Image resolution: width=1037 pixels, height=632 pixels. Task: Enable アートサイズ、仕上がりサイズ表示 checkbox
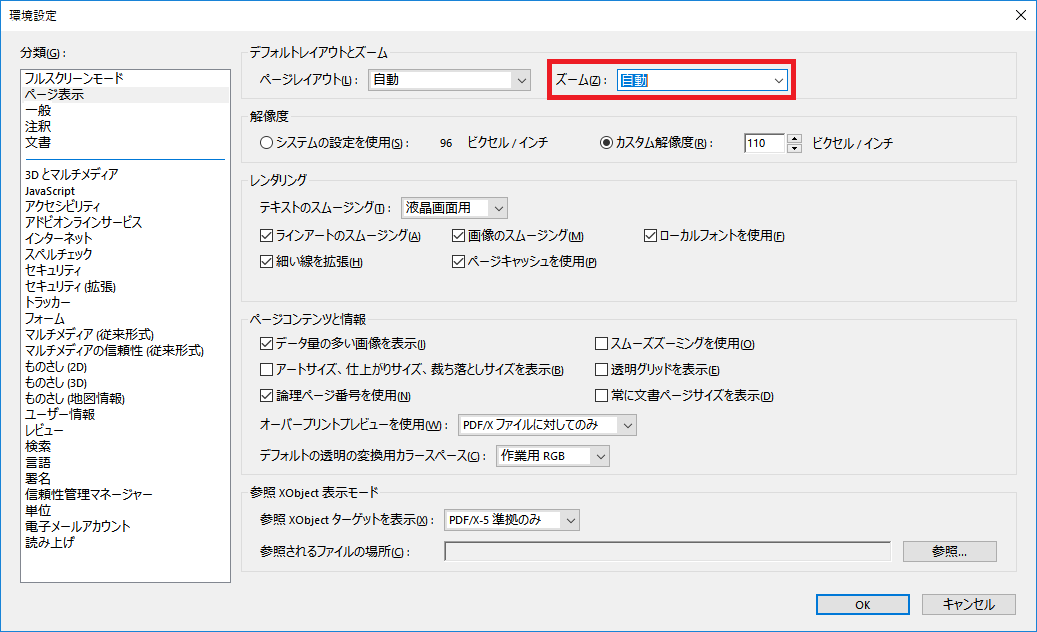(267, 370)
